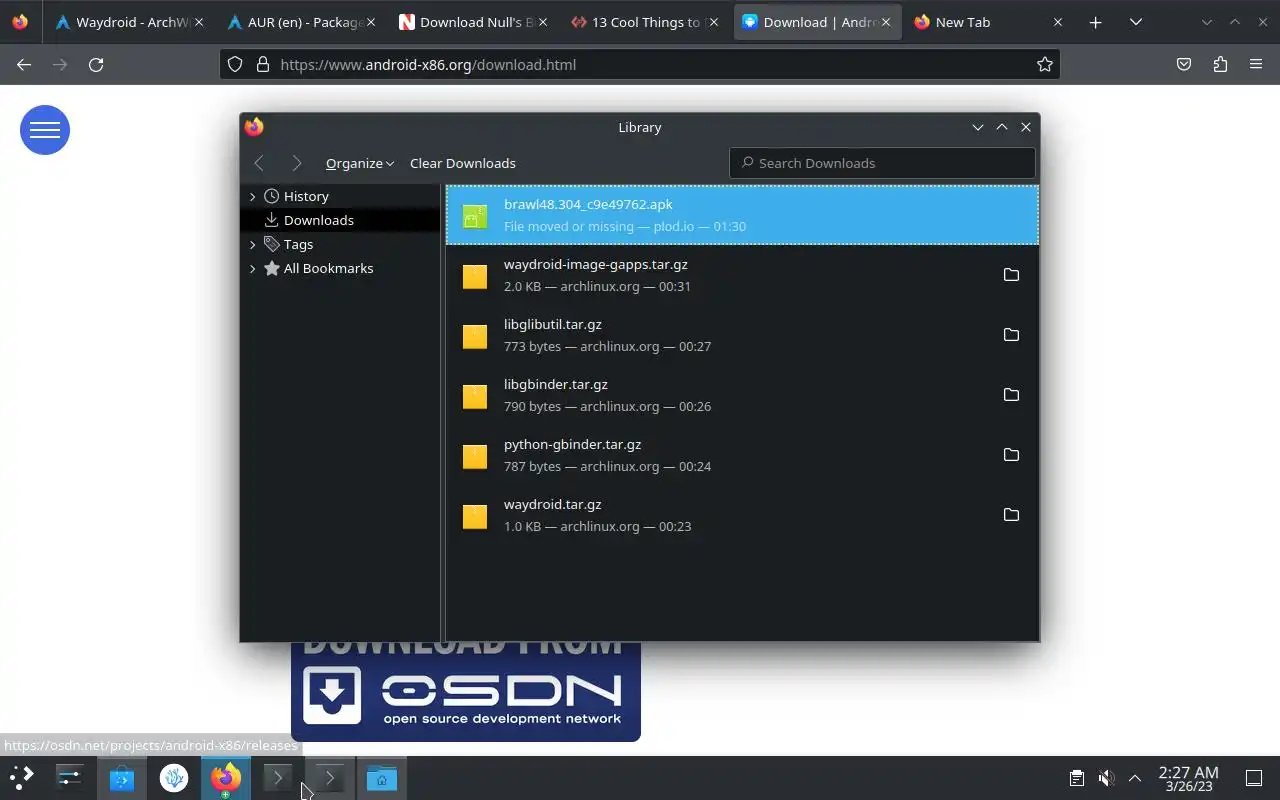Bookmark this page with star icon

(1045, 64)
